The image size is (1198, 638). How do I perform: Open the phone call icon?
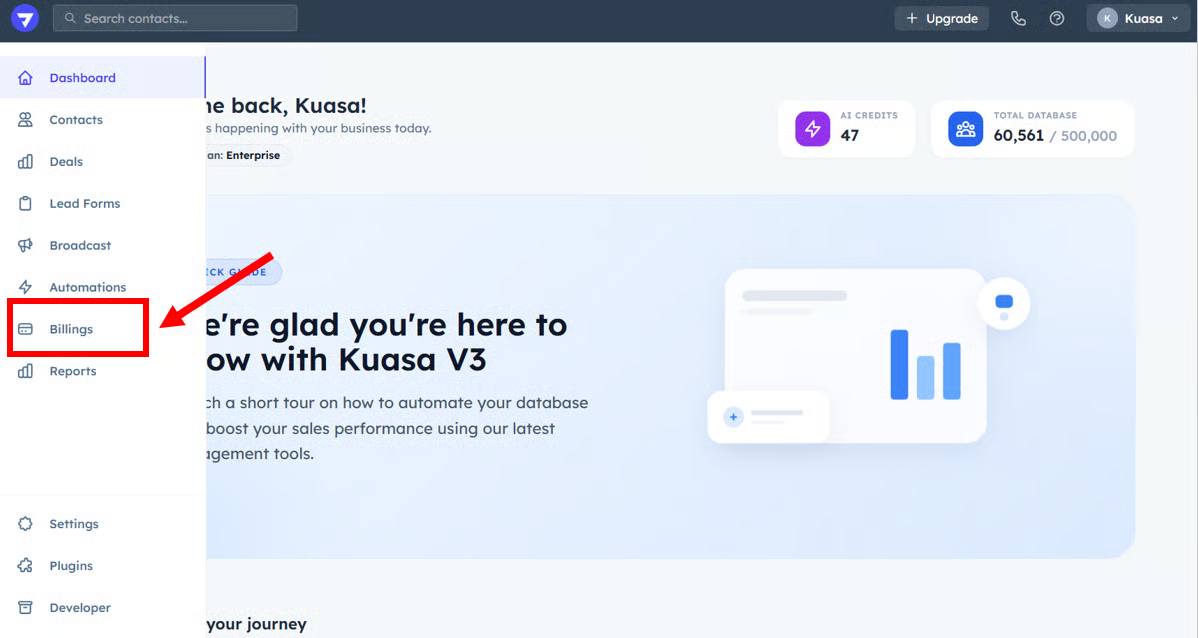point(1018,18)
